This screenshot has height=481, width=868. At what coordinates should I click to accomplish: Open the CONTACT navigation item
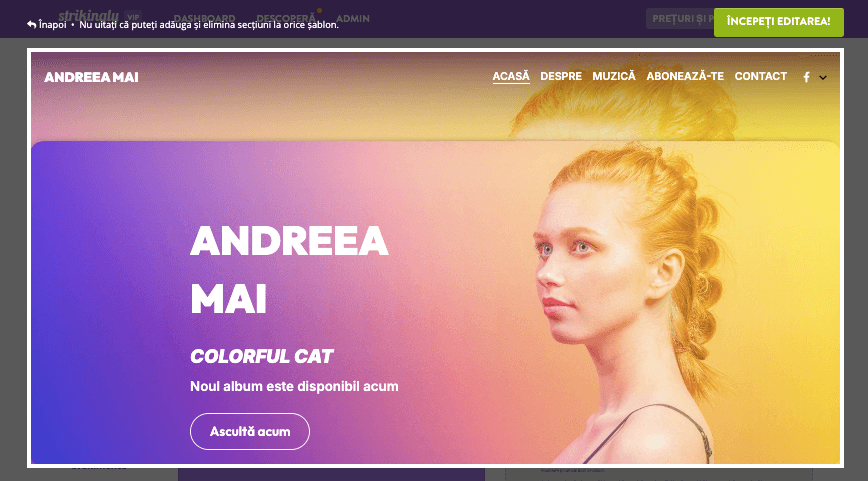coord(761,76)
